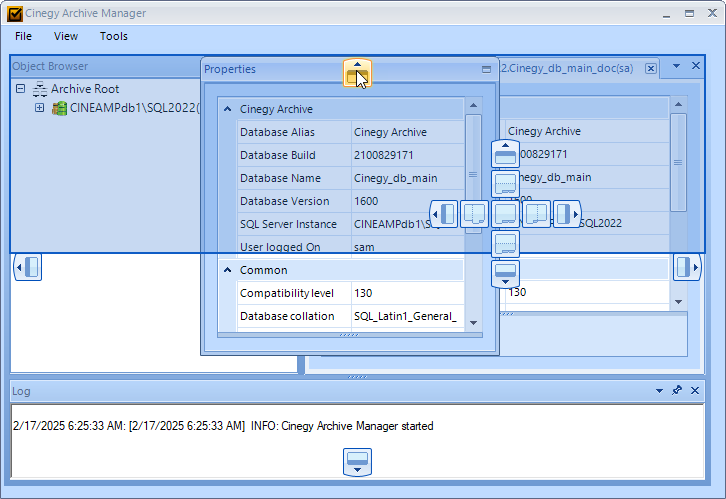Screen dimensions: 726x499
Task: Collapse the Archive Root tree node
Action: pyautogui.click(x=20, y=88)
